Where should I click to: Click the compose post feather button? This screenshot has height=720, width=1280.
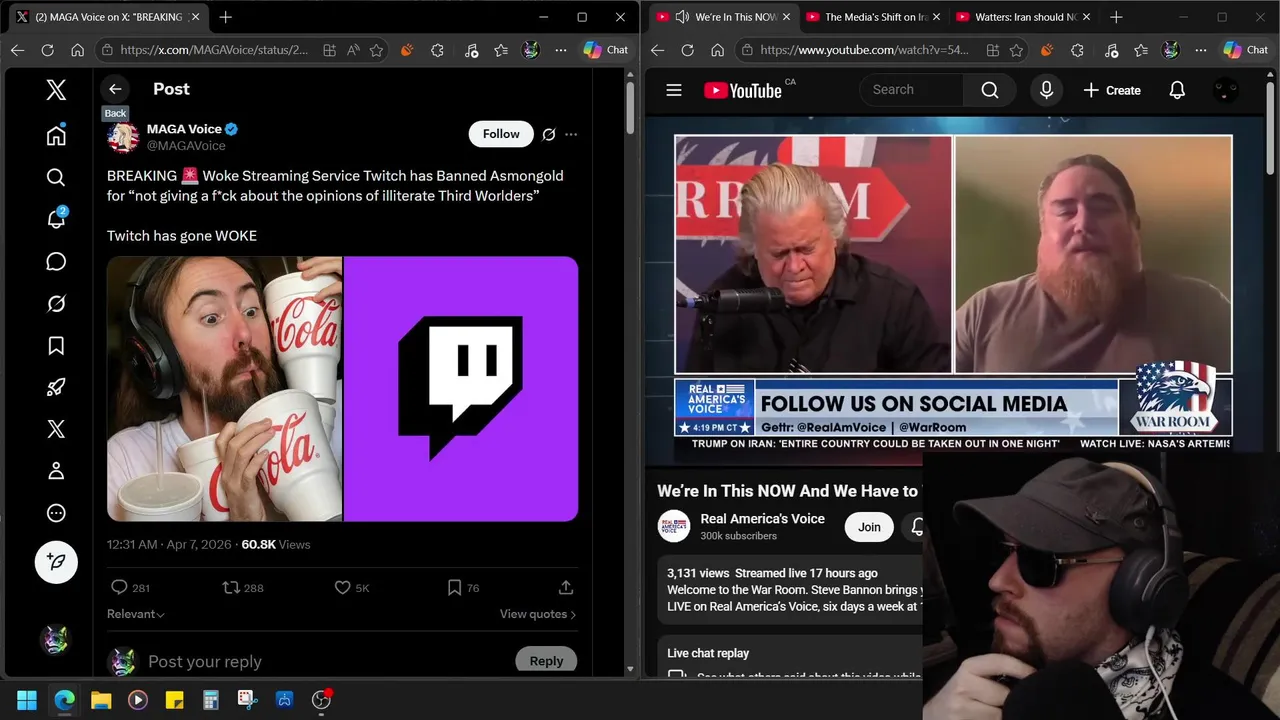tap(56, 563)
